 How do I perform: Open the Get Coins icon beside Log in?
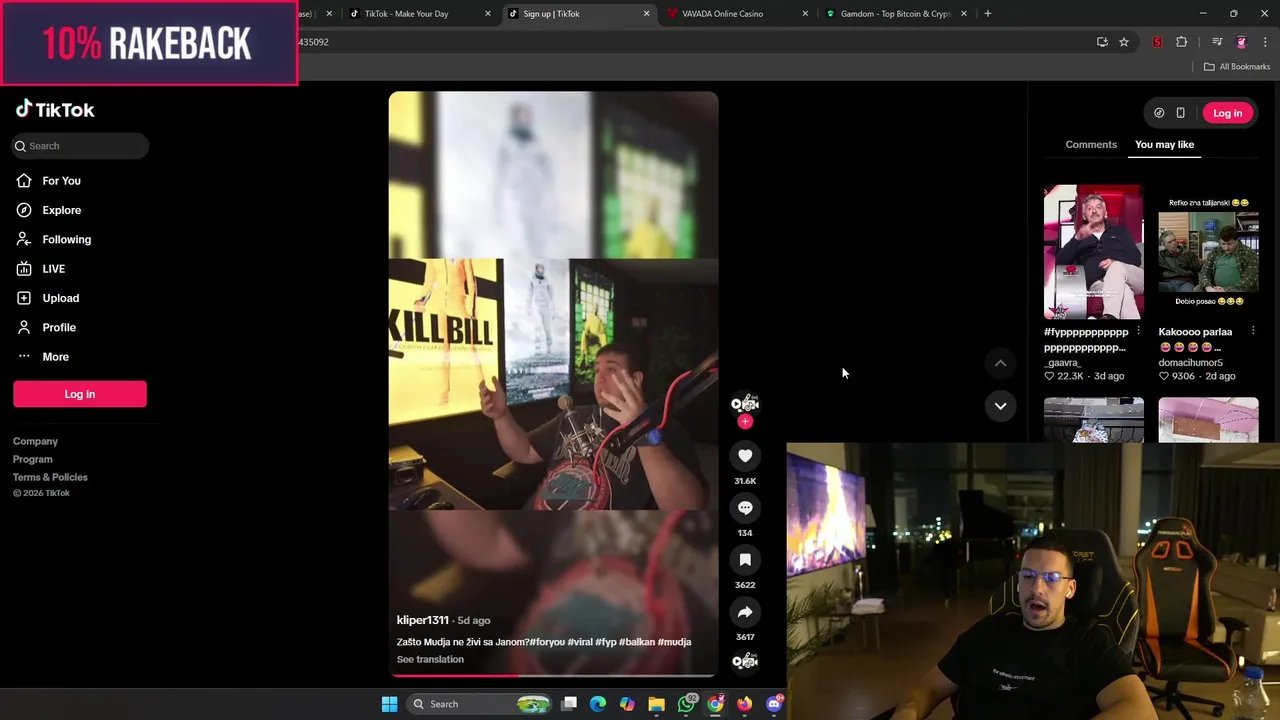1159,113
